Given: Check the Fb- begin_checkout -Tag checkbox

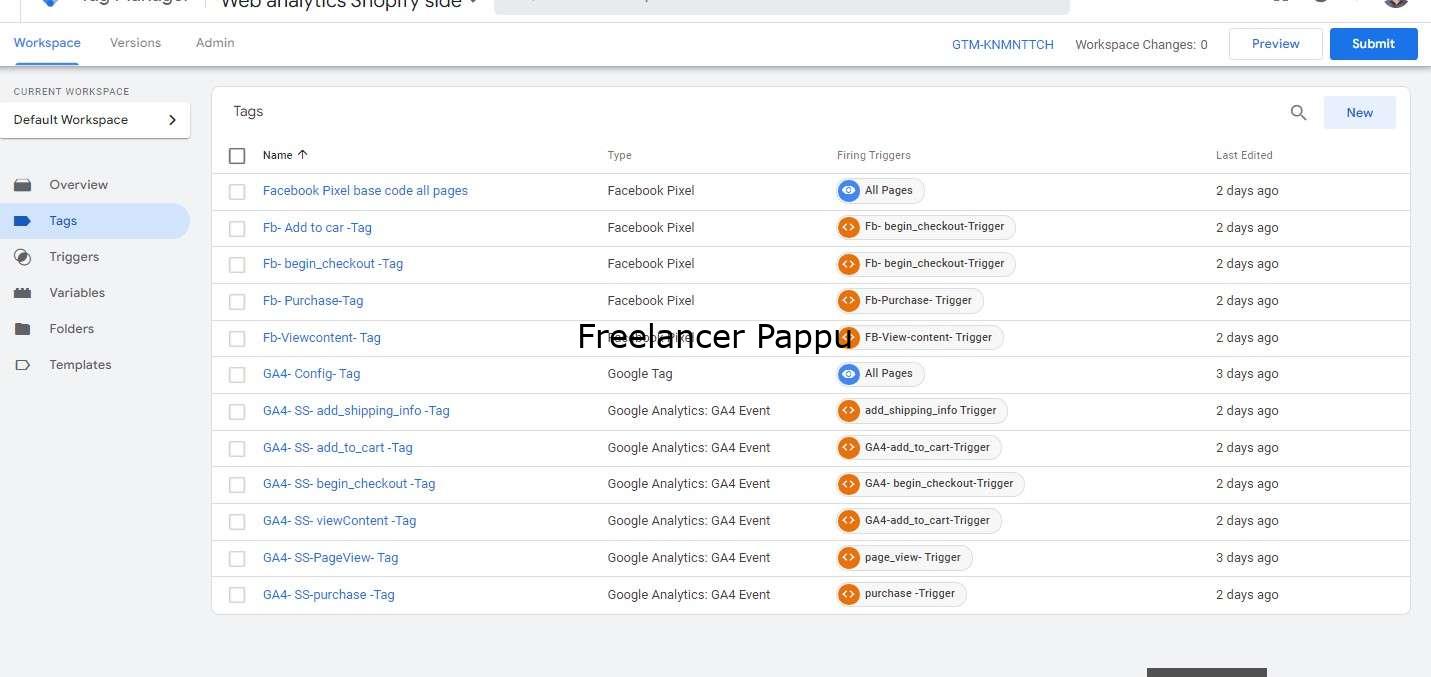Looking at the screenshot, I should click(237, 265).
